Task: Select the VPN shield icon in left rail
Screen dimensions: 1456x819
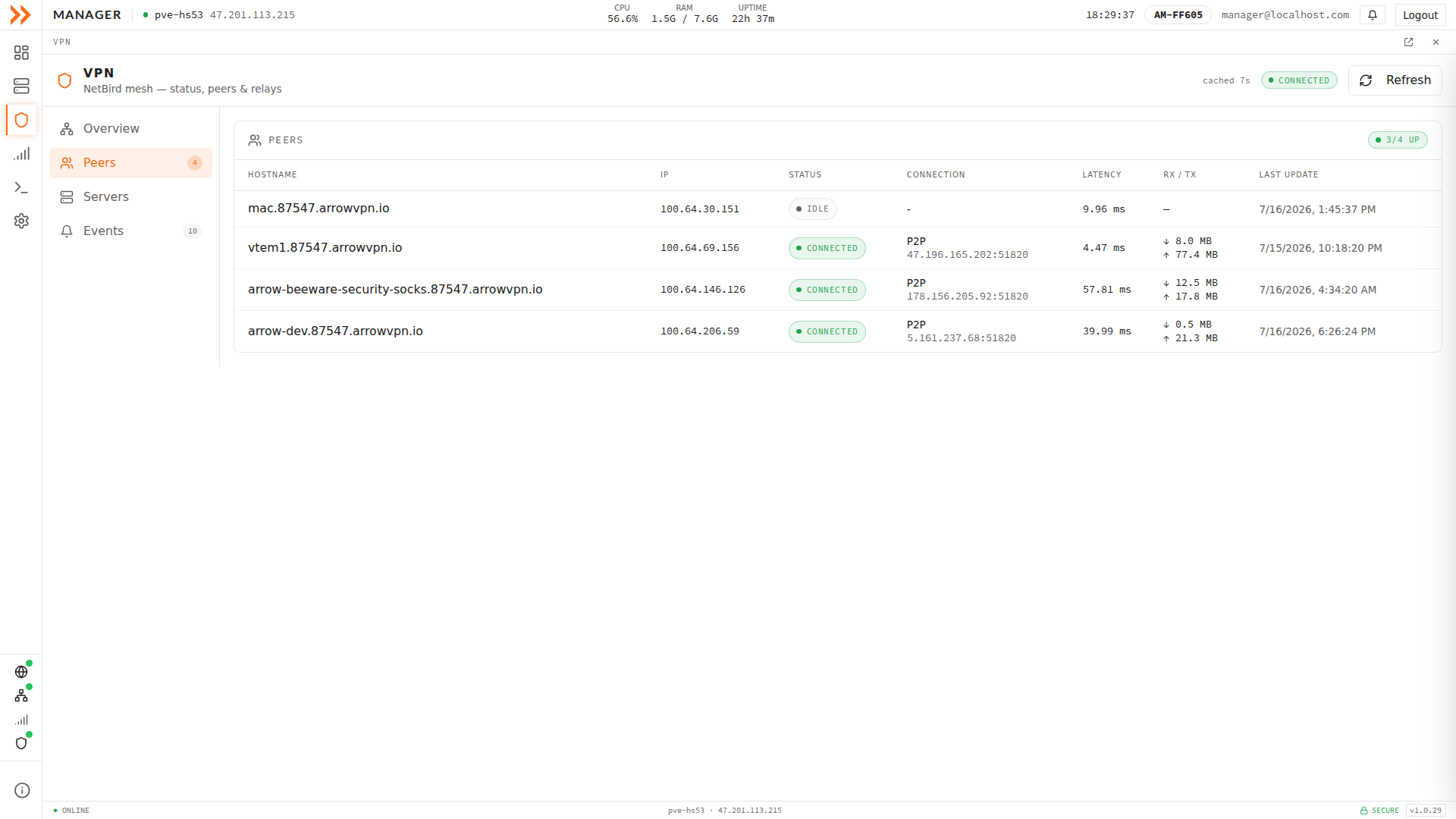Action: [21, 120]
